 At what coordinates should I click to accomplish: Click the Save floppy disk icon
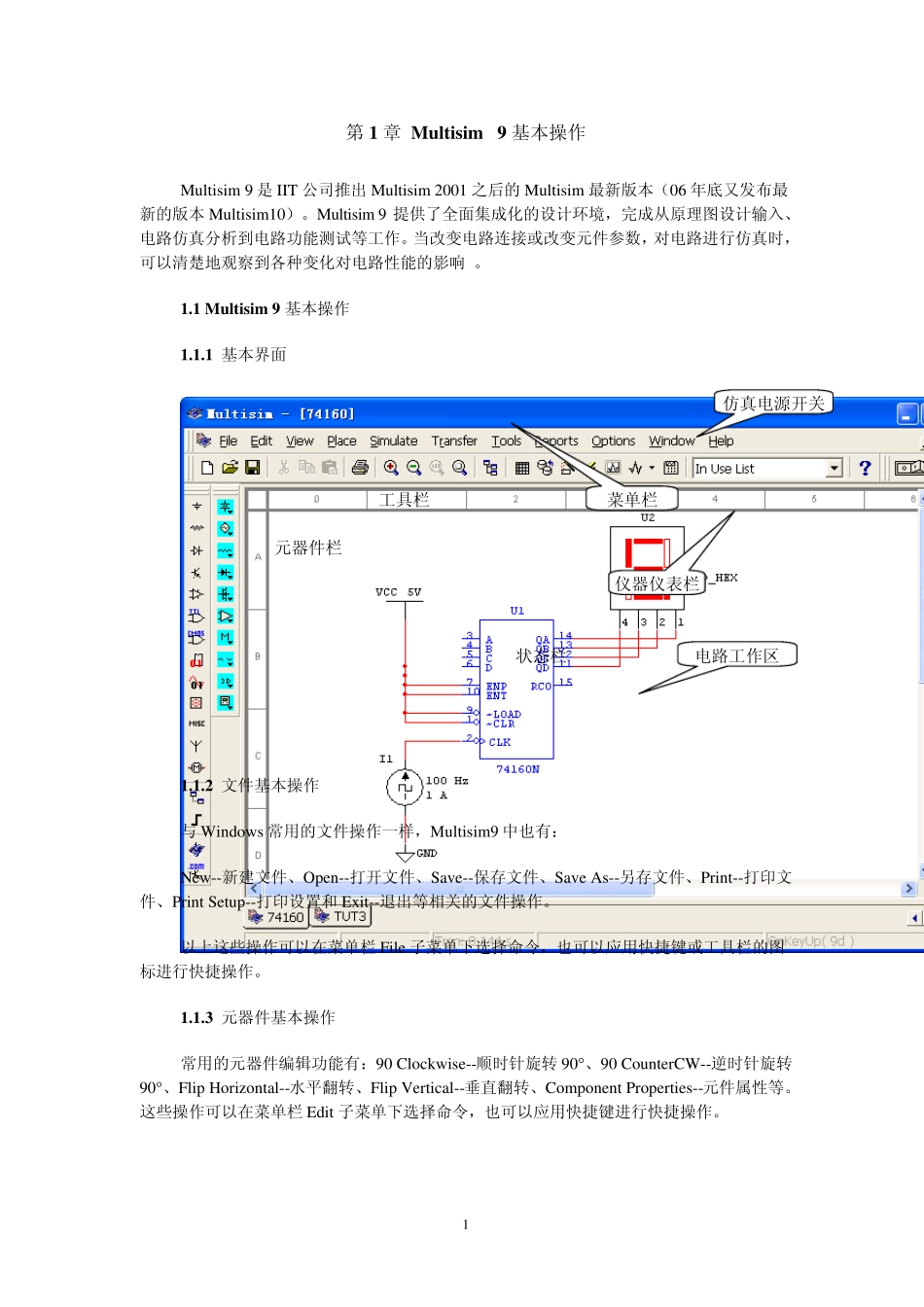coord(252,468)
